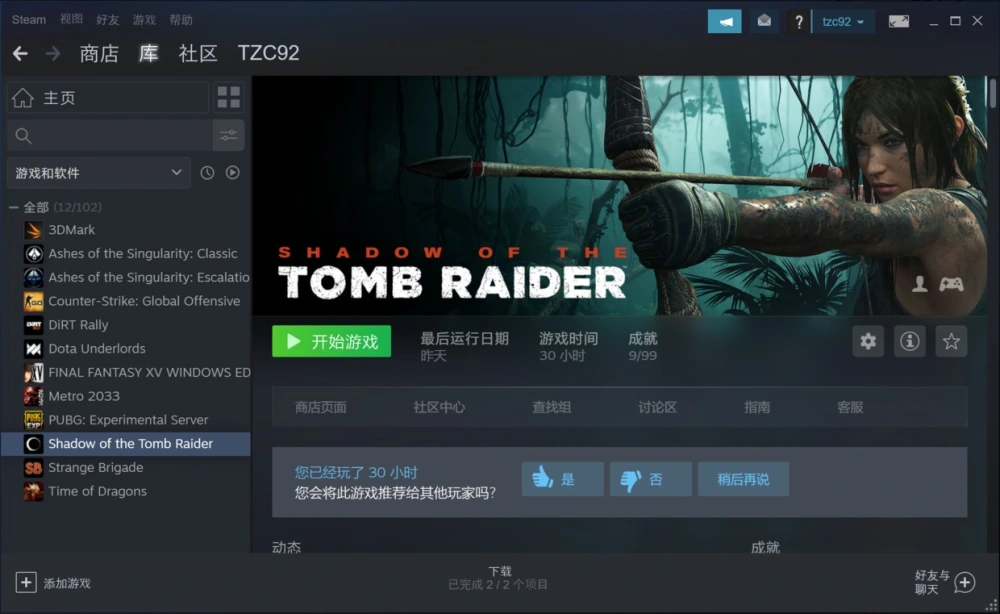Click the question mark help icon
The height and width of the screenshot is (614, 1000).
point(798,22)
